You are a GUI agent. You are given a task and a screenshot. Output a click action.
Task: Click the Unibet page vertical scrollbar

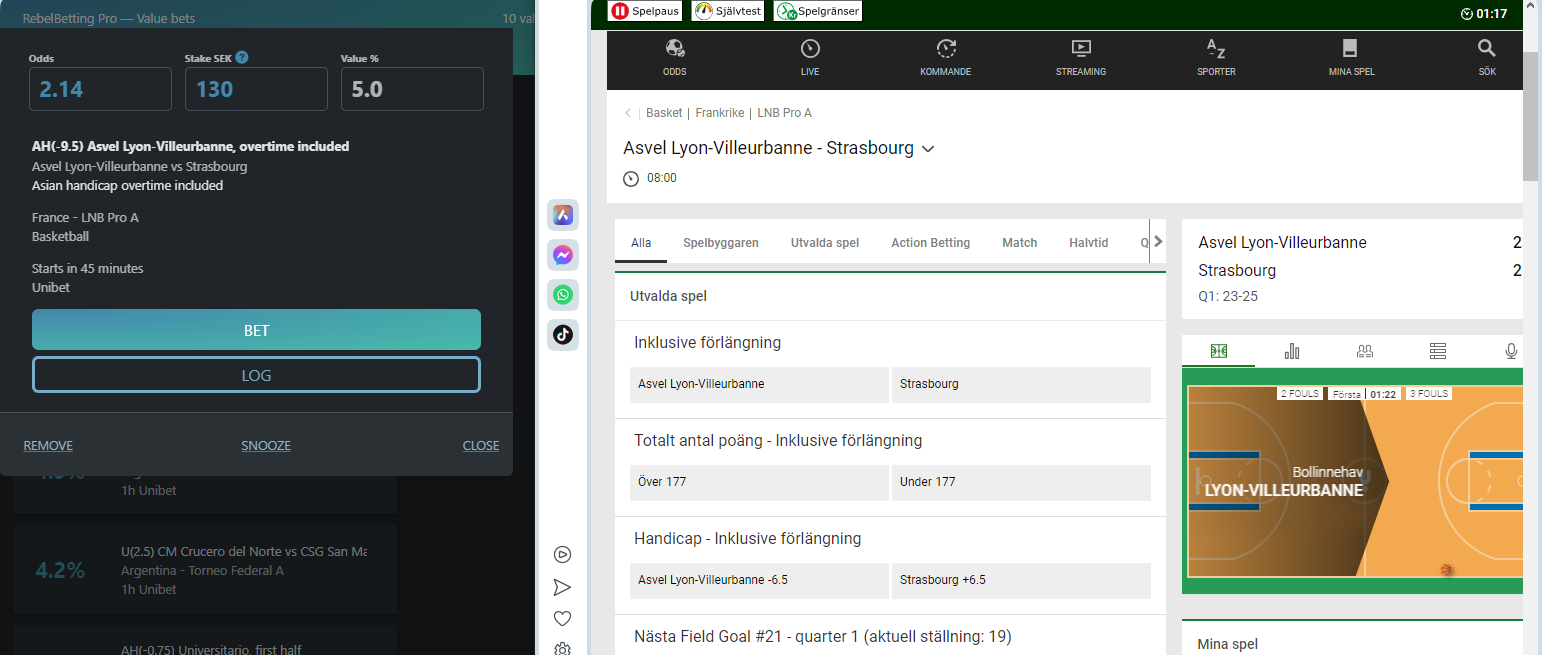1531,115
